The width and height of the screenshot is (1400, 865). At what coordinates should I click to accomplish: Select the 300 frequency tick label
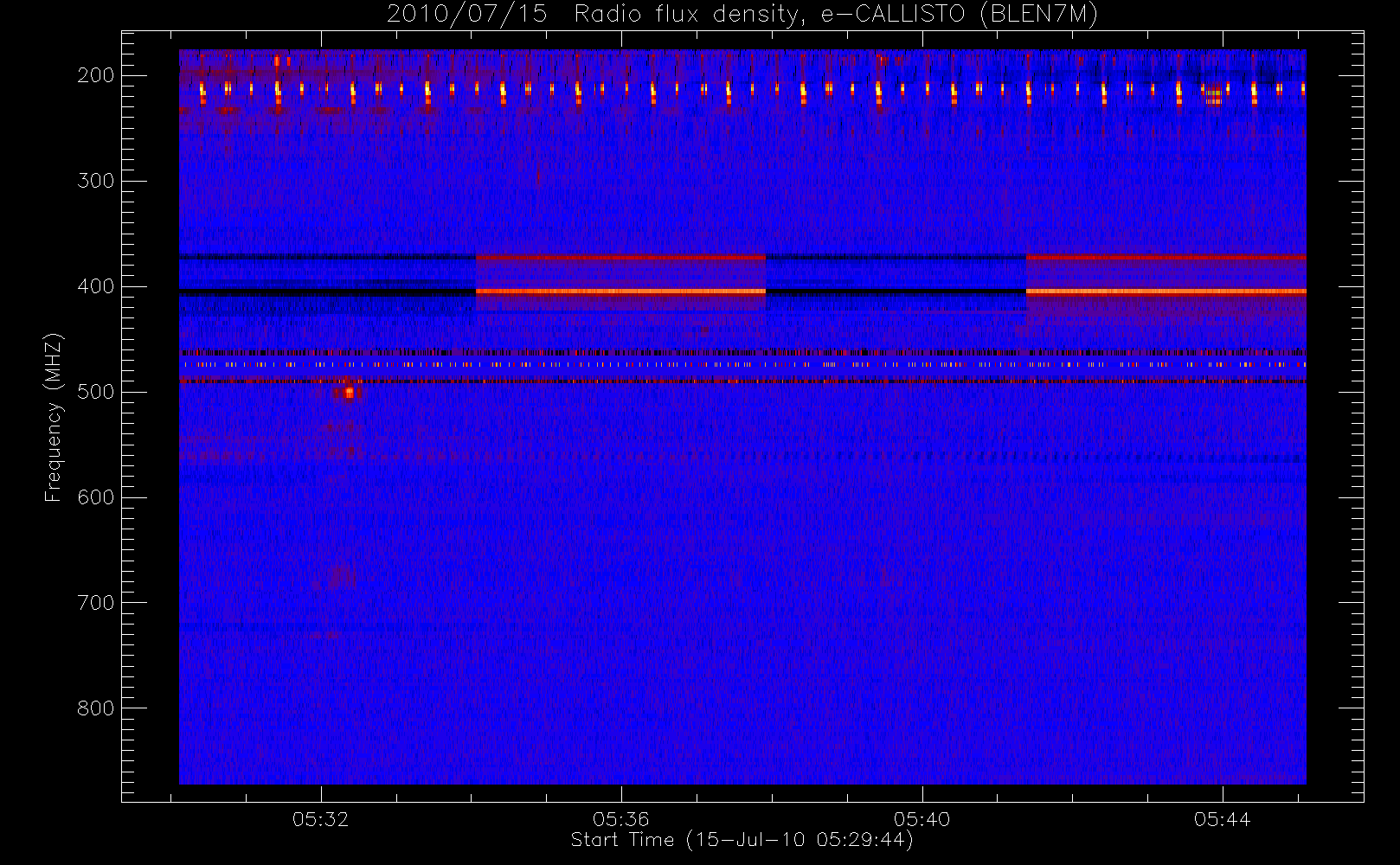pos(96,181)
